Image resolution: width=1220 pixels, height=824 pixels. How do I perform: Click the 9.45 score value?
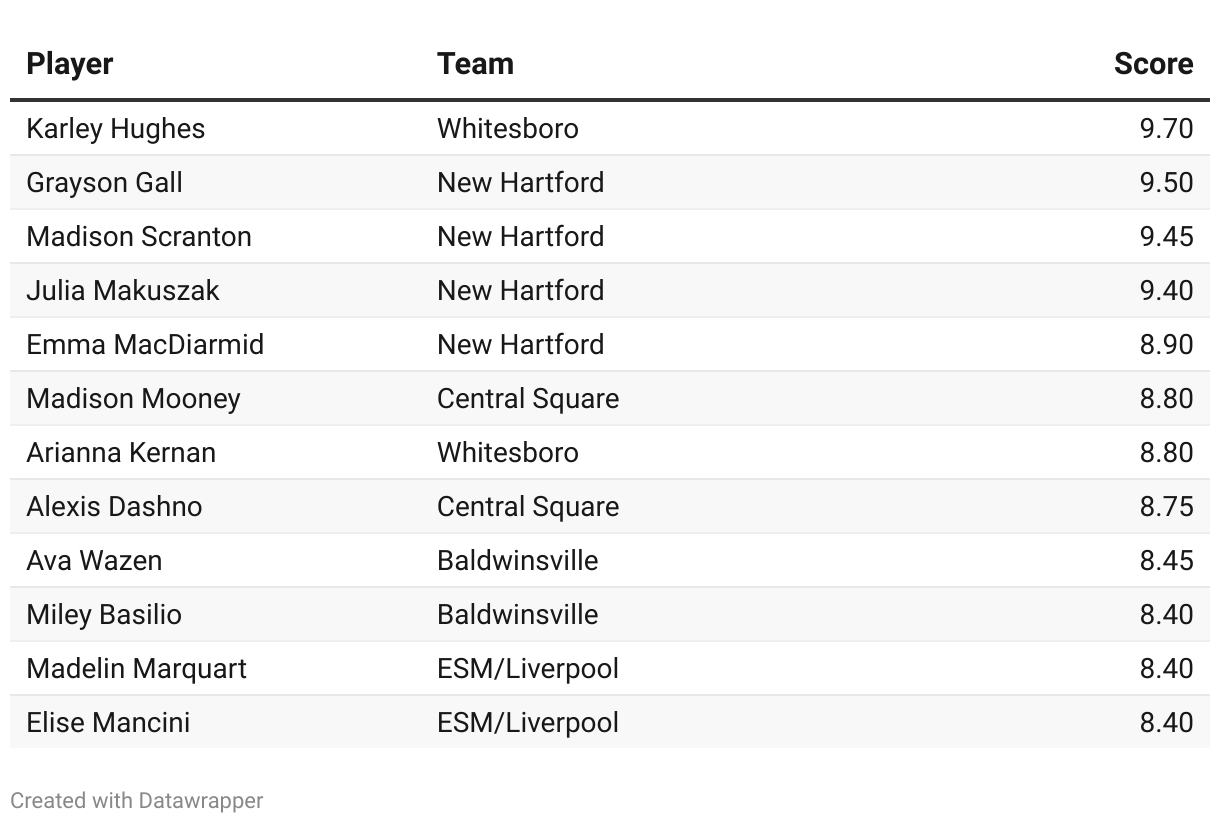pos(1166,237)
